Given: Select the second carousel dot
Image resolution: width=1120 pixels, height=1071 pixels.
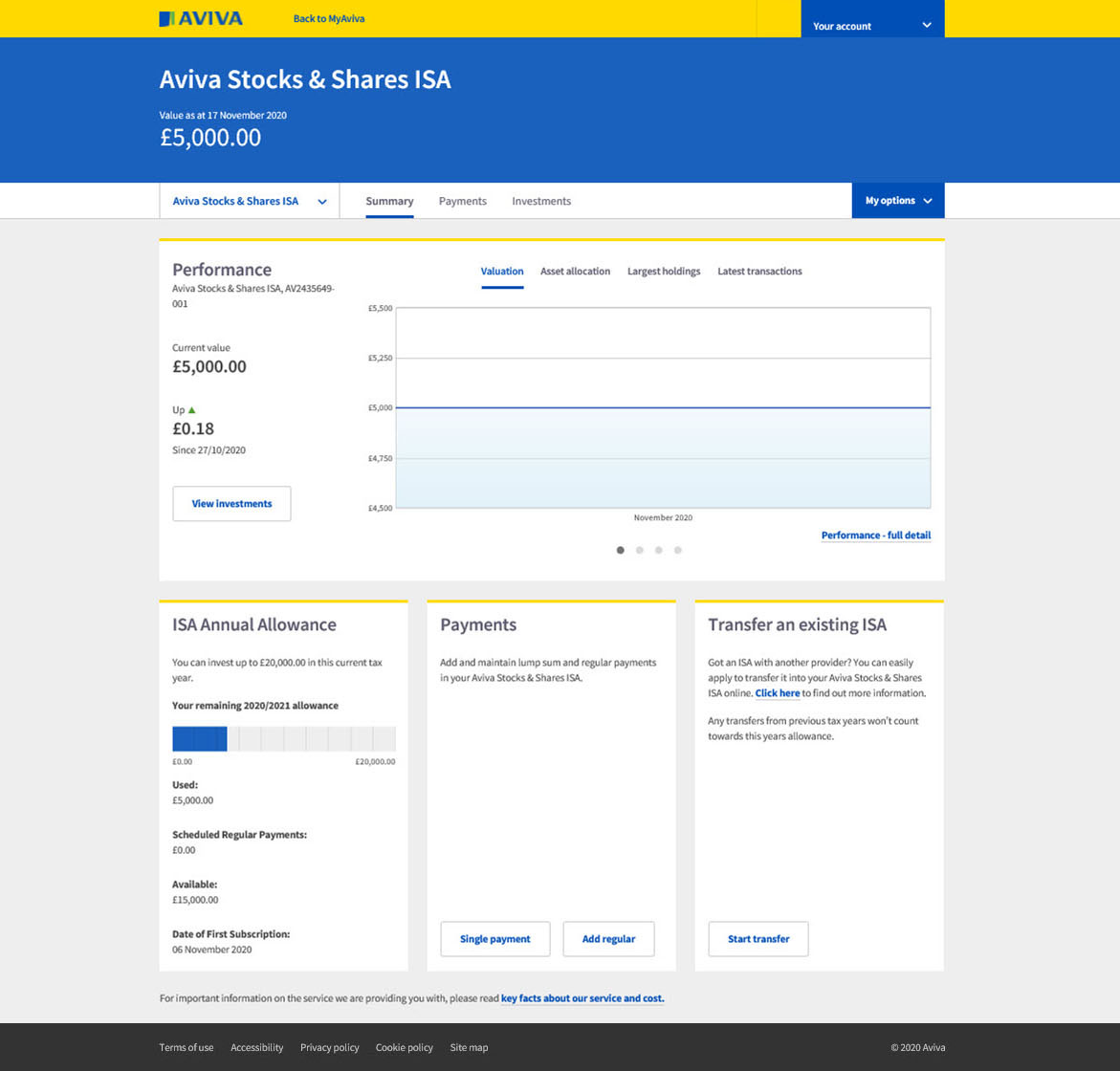Looking at the screenshot, I should pyautogui.click(x=639, y=551).
